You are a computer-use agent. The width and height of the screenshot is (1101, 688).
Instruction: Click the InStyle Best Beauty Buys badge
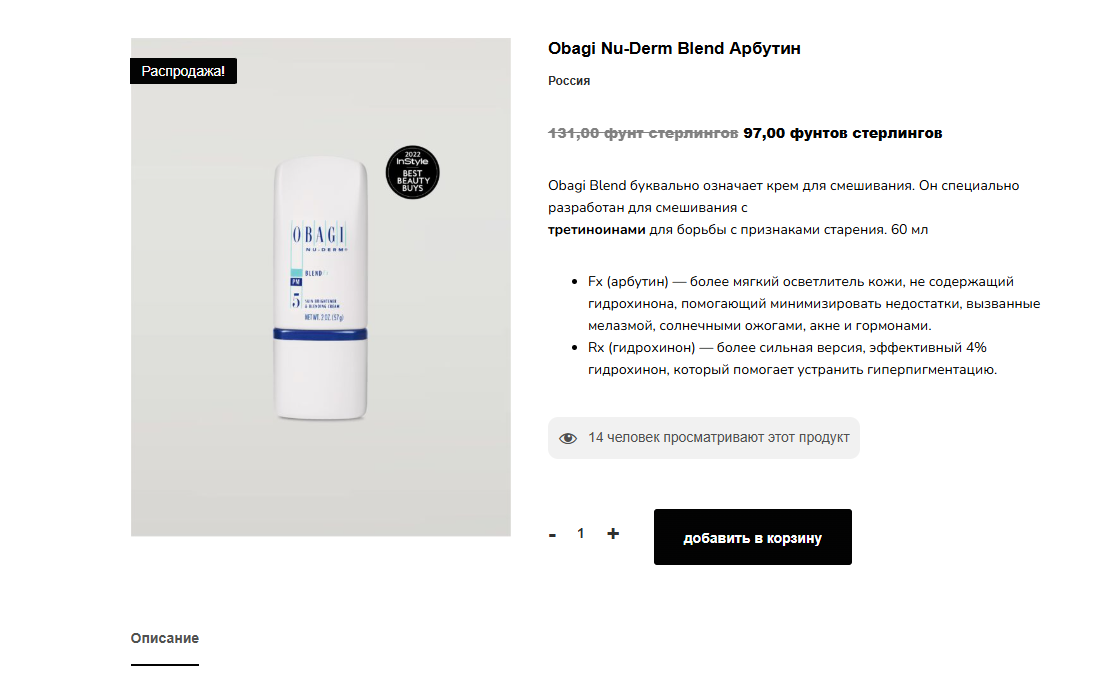(x=413, y=173)
